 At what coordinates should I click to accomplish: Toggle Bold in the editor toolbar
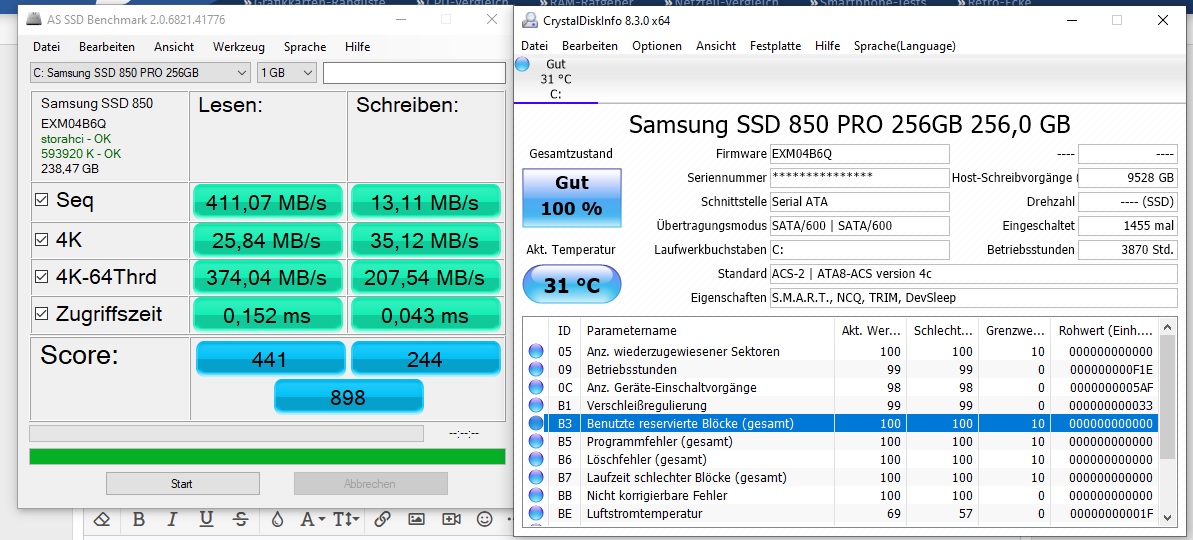pos(138,519)
